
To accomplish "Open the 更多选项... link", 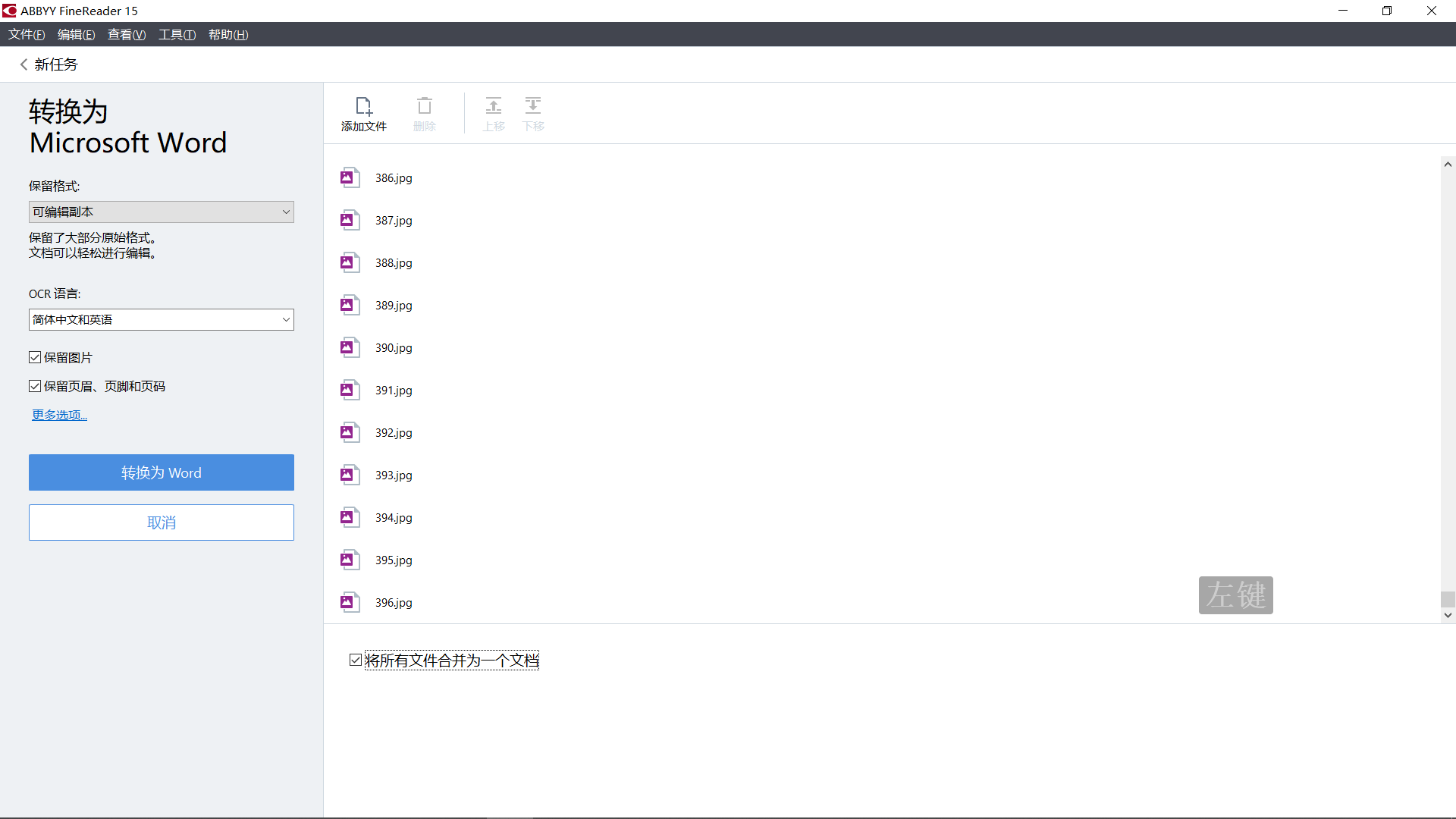I will 59,415.
